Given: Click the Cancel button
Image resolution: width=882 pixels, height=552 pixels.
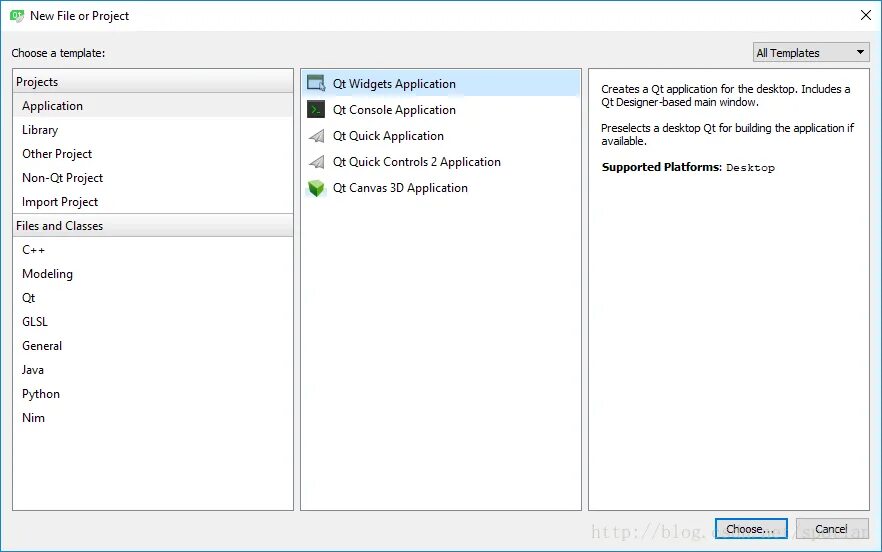Looking at the screenshot, I should 832,529.
